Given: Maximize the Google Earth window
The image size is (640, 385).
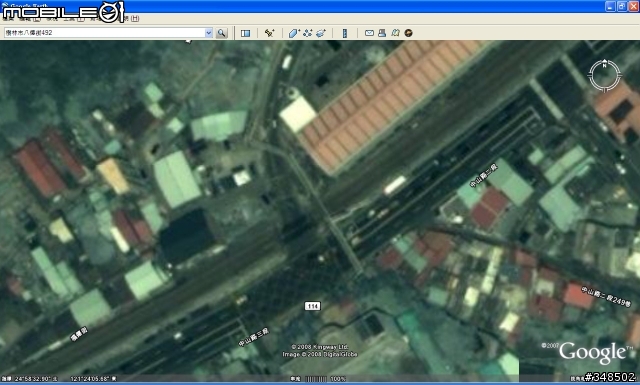Looking at the screenshot, I should [622, 6].
